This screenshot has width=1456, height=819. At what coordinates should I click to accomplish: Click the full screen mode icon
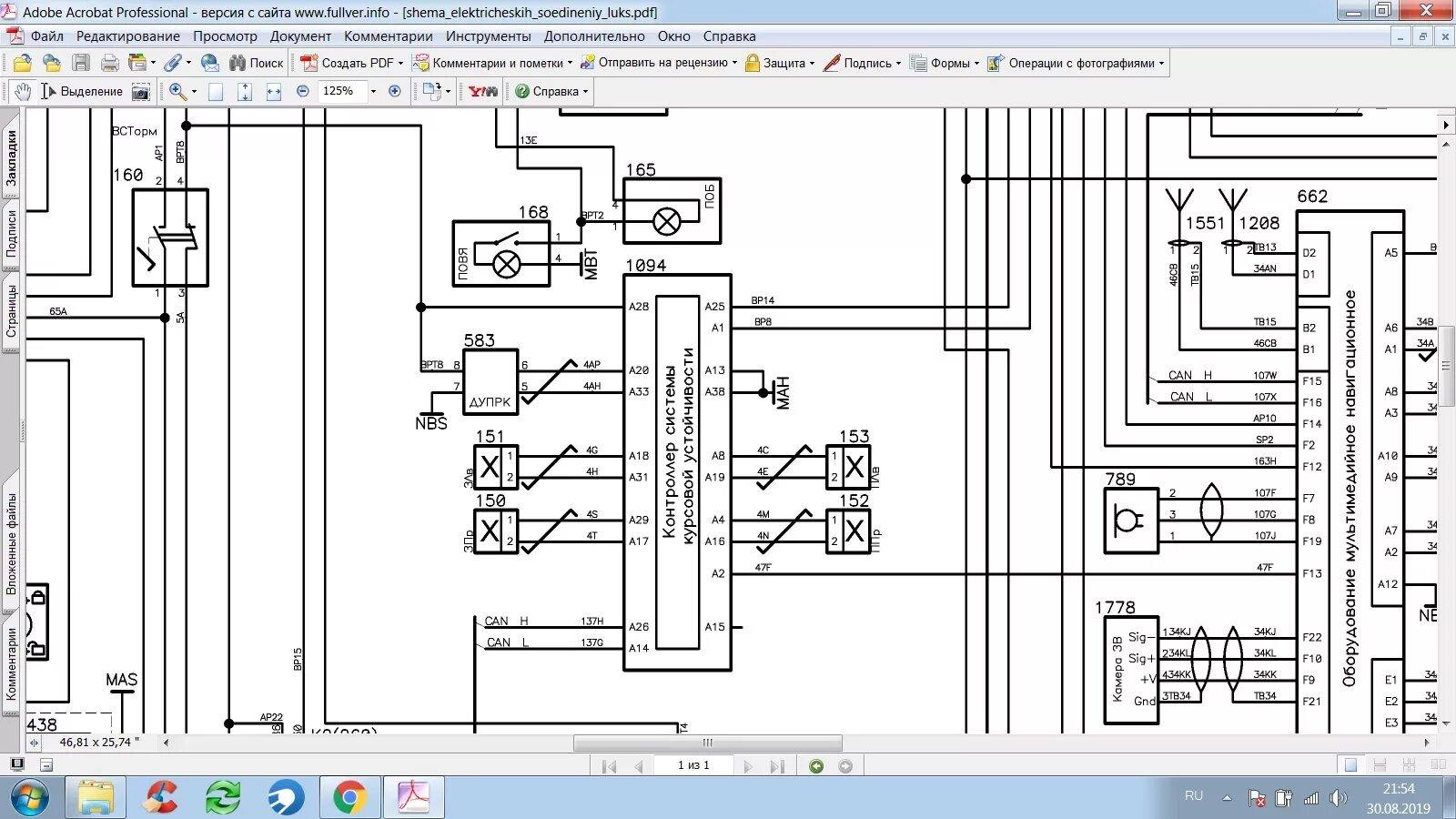[16, 764]
